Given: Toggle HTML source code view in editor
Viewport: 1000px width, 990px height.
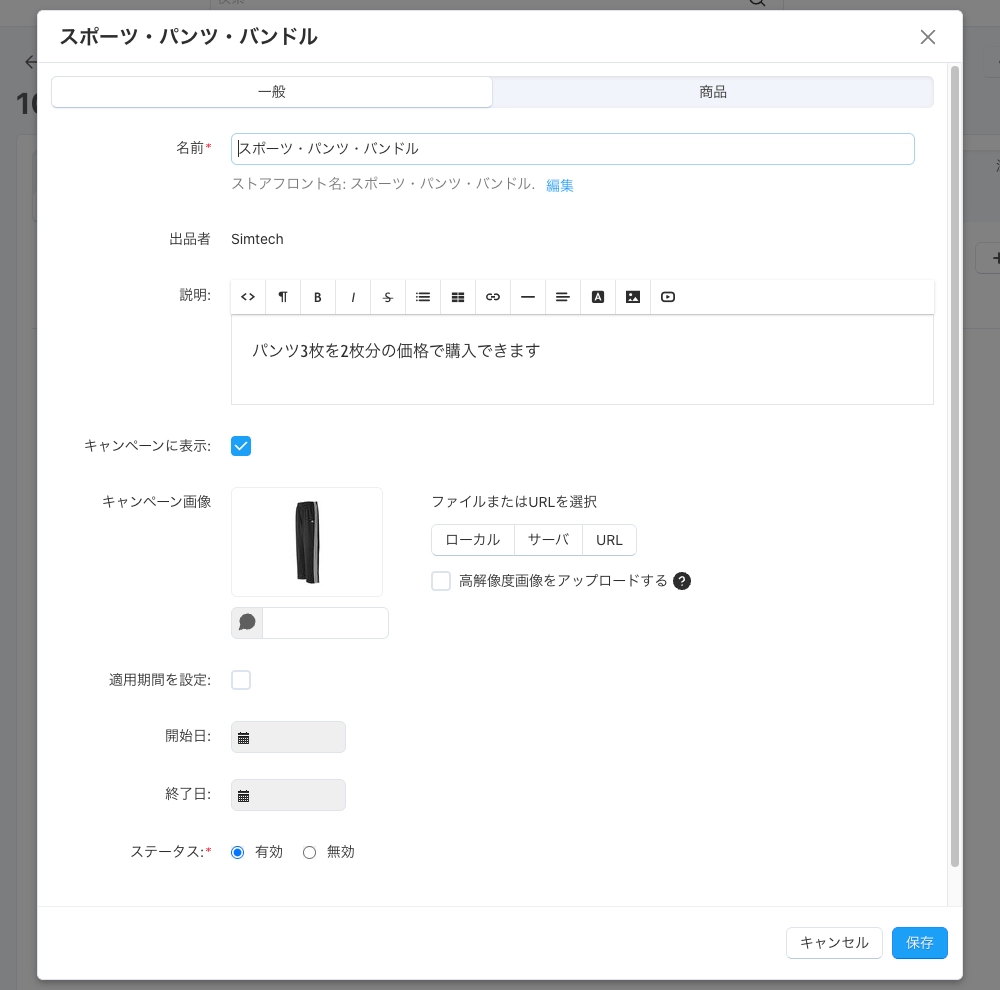Looking at the screenshot, I should coord(248,297).
